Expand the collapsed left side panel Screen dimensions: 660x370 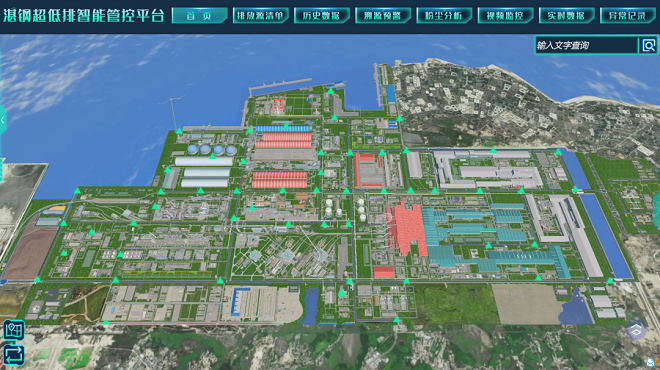click(x=3, y=120)
